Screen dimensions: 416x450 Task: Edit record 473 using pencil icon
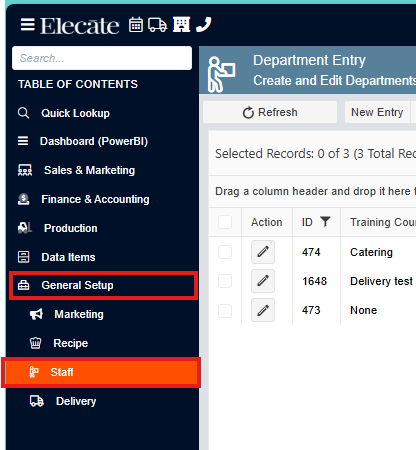tap(263, 310)
